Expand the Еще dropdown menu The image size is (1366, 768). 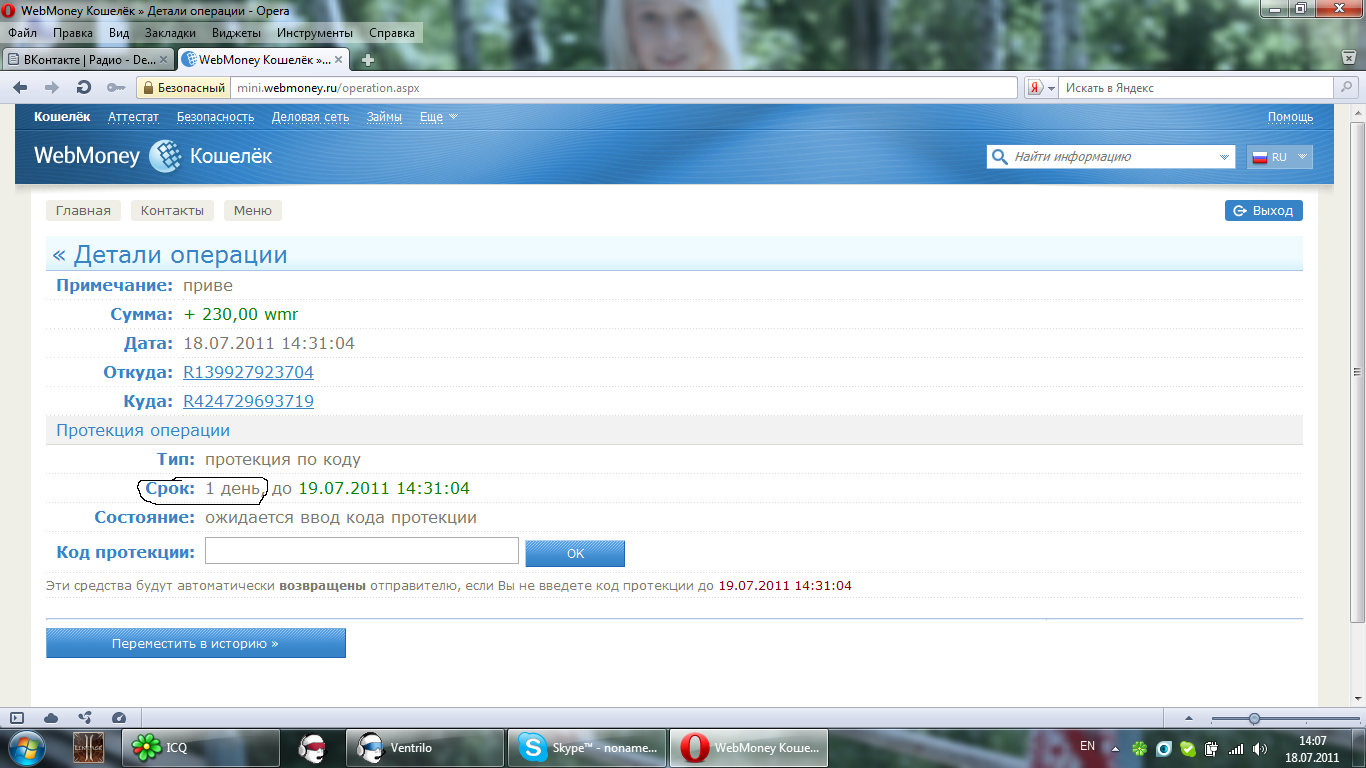click(x=439, y=117)
